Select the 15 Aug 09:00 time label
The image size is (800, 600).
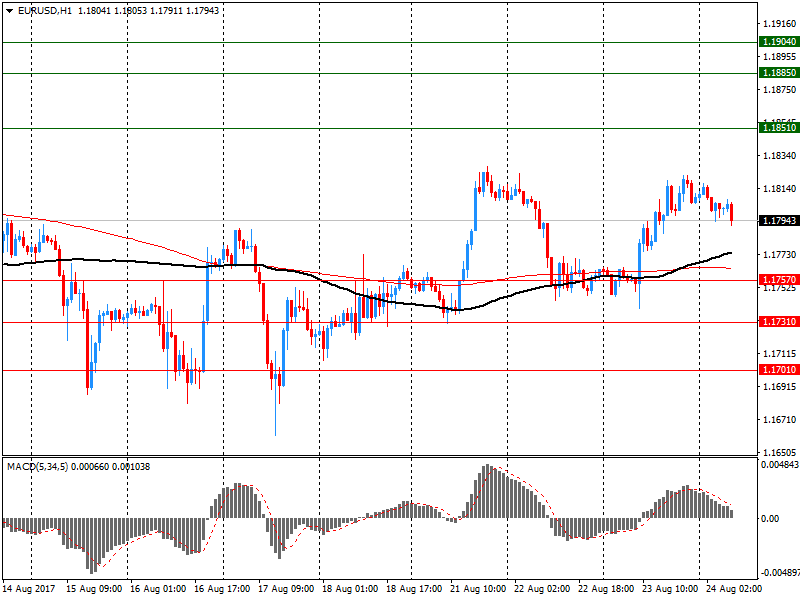[94, 589]
